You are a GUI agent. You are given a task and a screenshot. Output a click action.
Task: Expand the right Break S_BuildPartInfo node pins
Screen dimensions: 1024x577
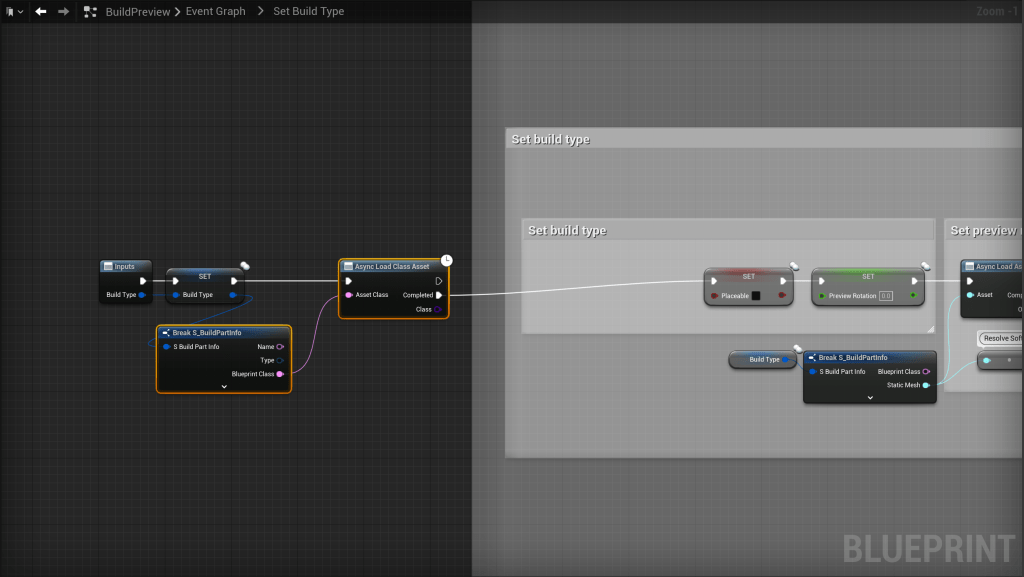870,397
